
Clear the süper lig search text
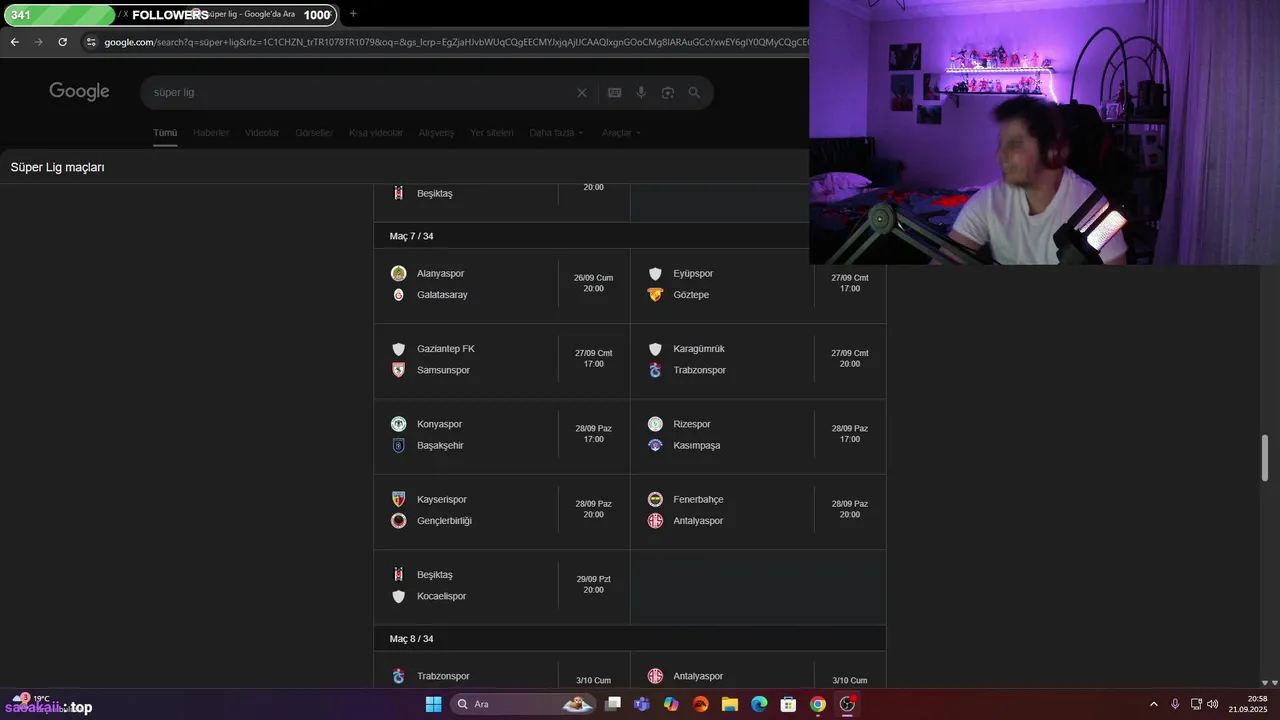(x=582, y=92)
